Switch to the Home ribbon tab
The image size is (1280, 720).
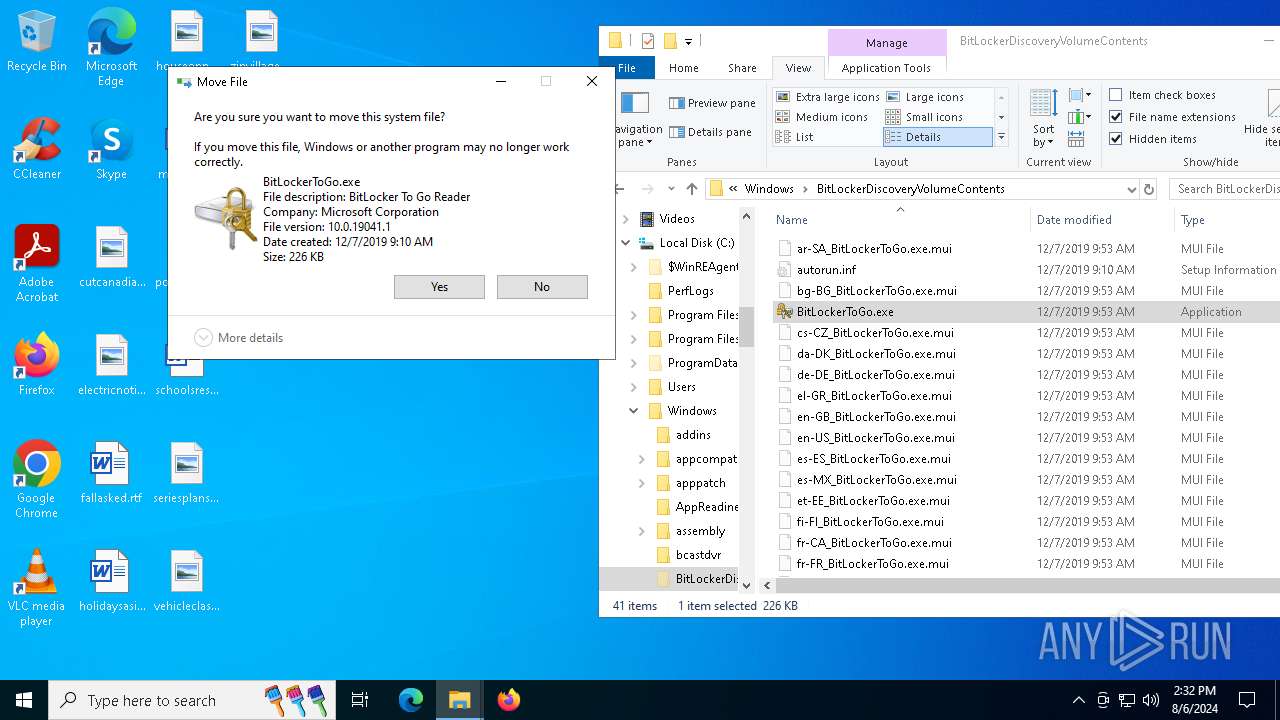[684, 68]
